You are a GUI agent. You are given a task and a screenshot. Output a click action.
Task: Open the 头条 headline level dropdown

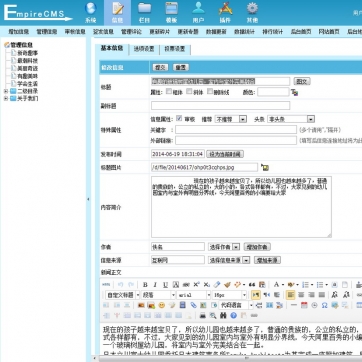coord(291,119)
